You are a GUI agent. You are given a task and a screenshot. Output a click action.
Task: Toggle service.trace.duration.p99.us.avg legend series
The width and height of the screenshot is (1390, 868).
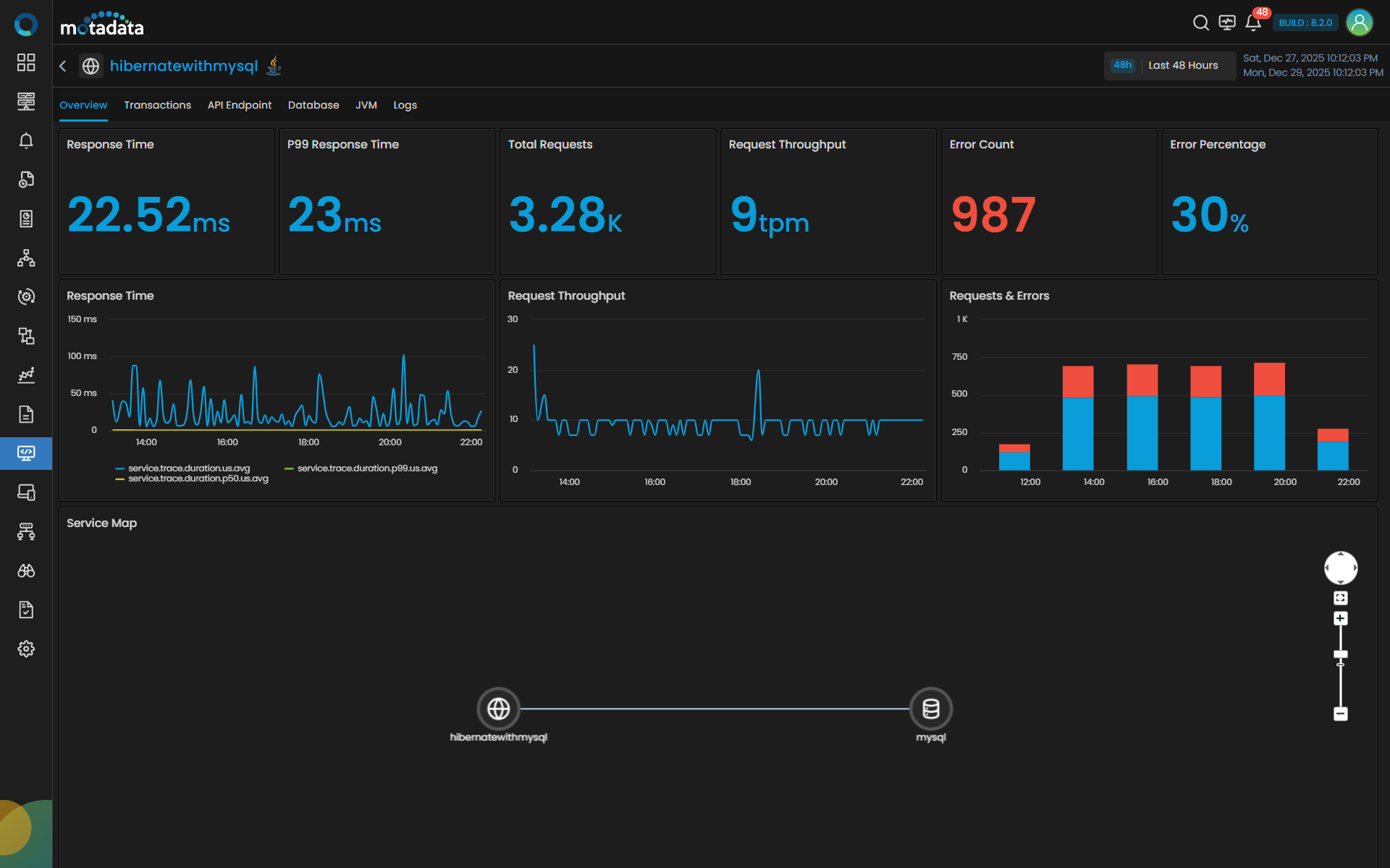[x=366, y=468]
